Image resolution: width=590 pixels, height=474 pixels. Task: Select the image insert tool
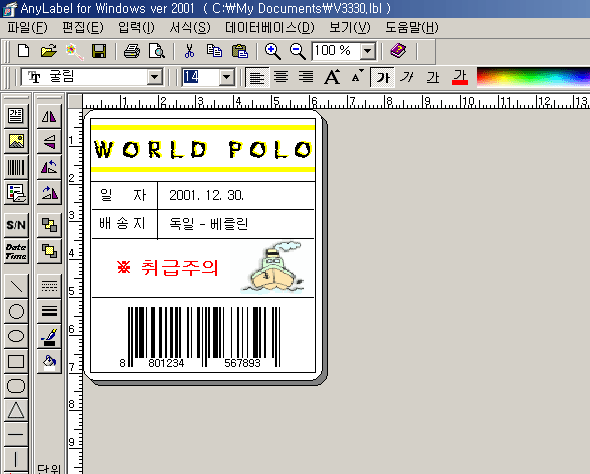tap(16, 141)
